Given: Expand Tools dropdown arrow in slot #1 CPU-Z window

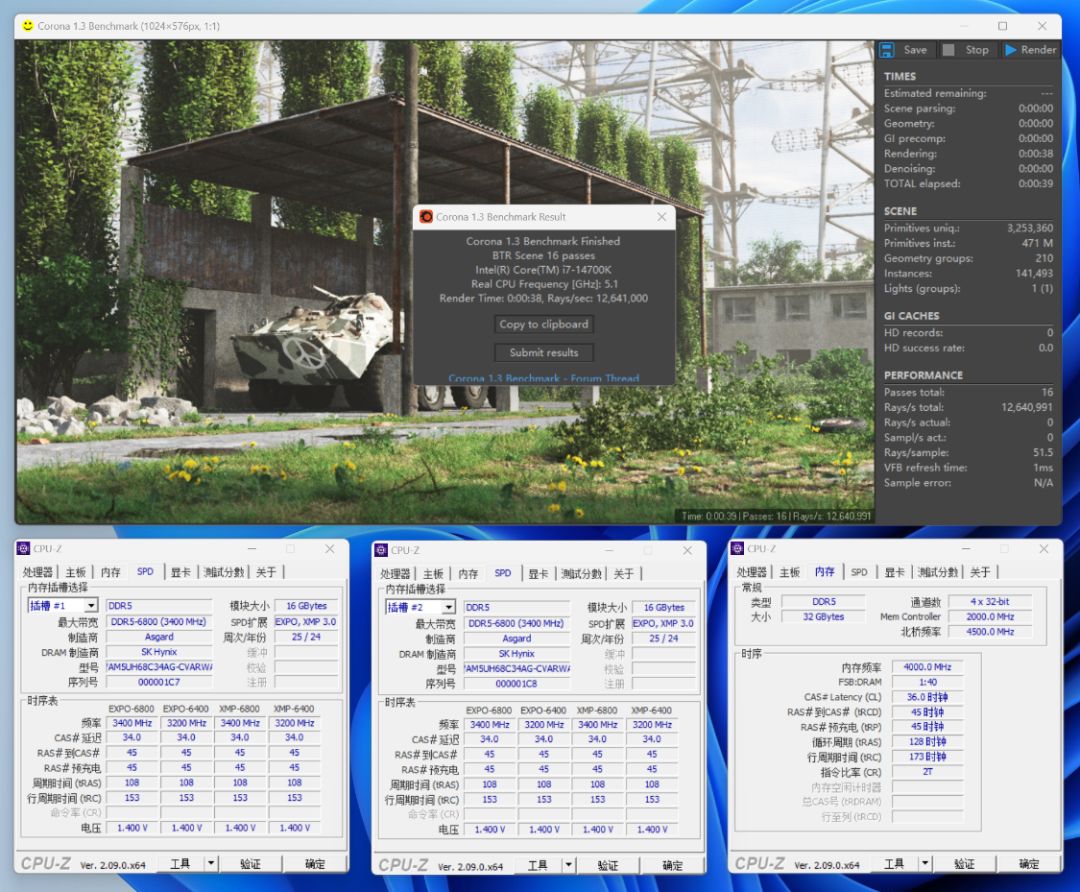Looking at the screenshot, I should pos(211,863).
